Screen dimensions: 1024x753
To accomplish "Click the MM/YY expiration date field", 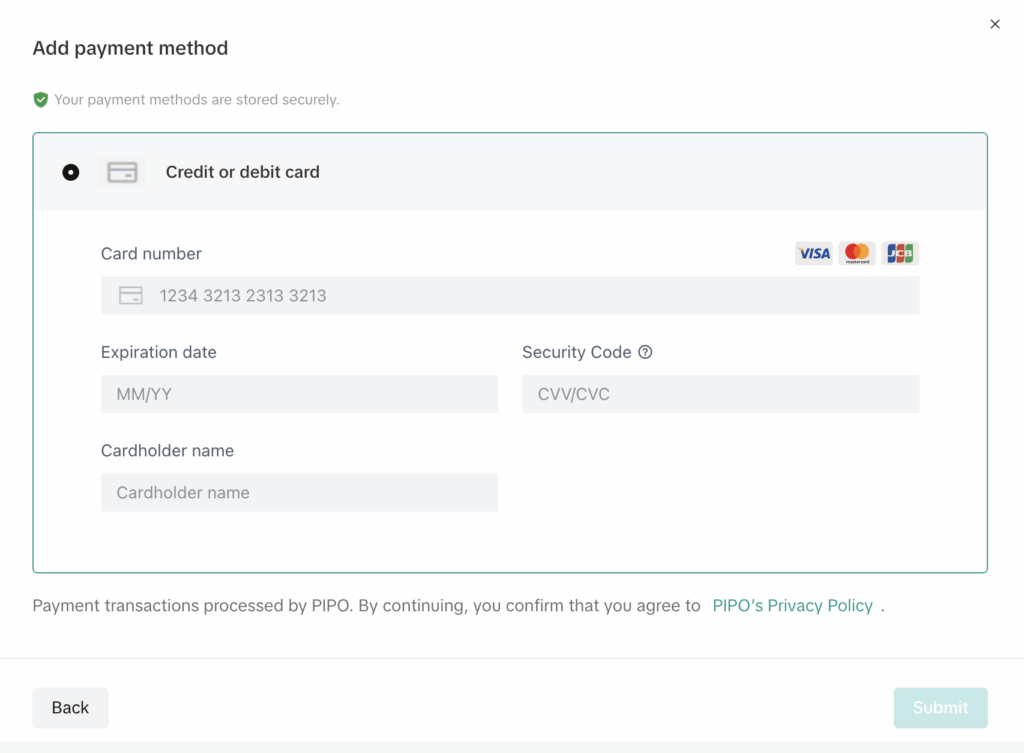I will click(x=299, y=394).
